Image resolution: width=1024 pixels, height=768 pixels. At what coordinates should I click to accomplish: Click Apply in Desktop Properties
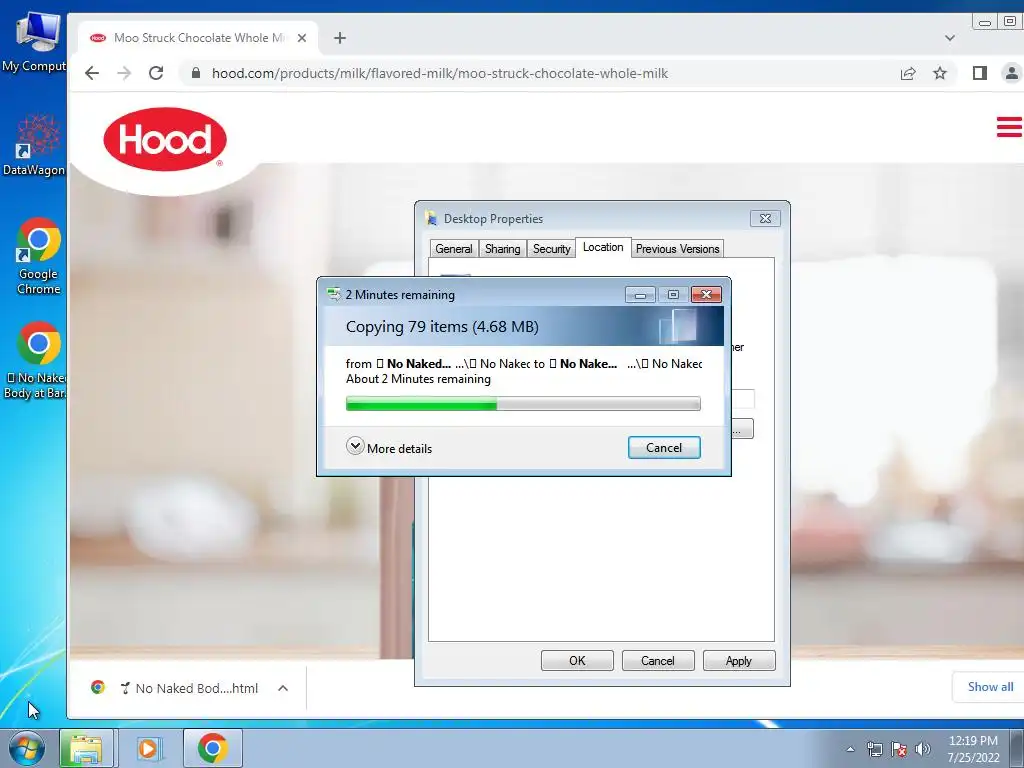pos(739,660)
